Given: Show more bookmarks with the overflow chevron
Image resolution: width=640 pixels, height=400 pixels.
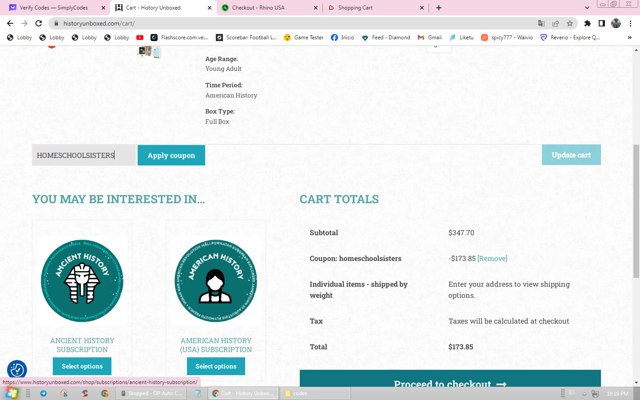Looking at the screenshot, I should [630, 38].
